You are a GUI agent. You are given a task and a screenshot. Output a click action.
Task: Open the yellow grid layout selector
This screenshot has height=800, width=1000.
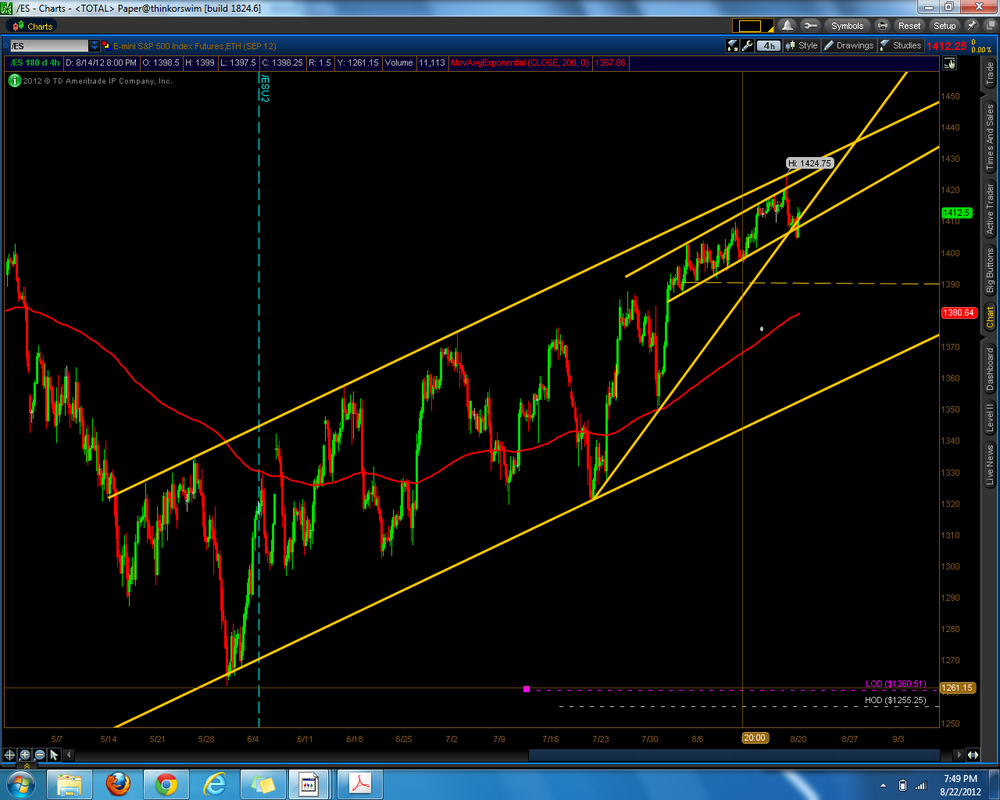click(753, 26)
